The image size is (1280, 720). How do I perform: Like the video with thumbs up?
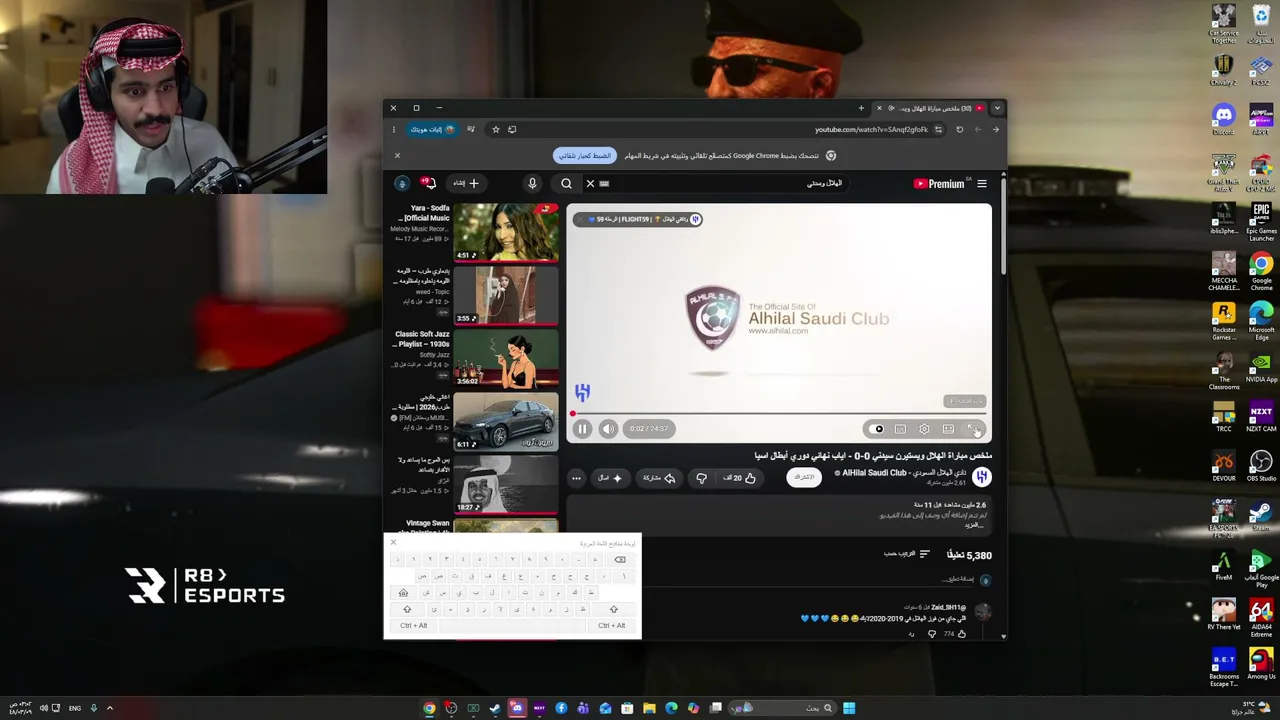740,478
